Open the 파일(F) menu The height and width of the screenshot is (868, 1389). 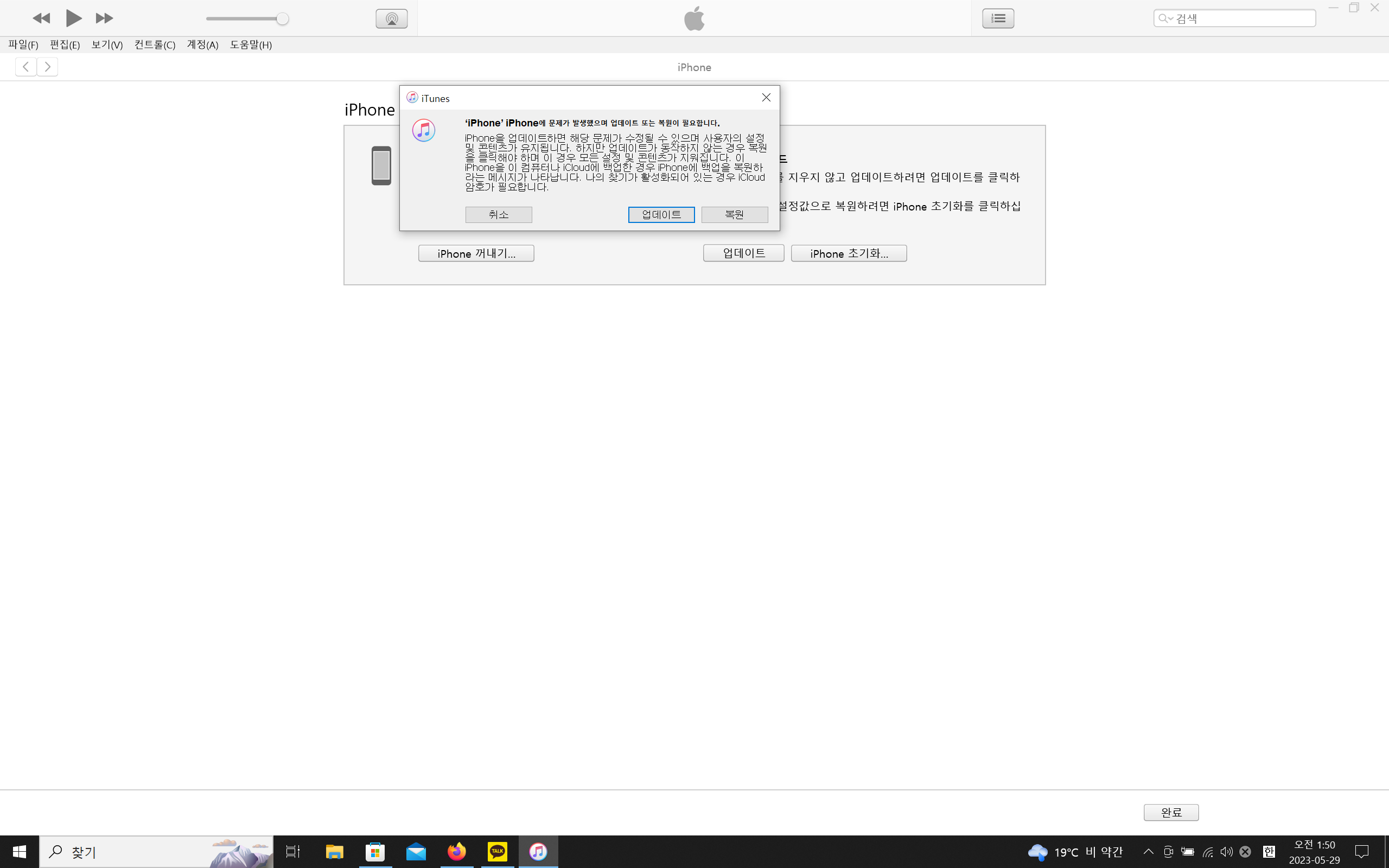pyautogui.click(x=23, y=45)
